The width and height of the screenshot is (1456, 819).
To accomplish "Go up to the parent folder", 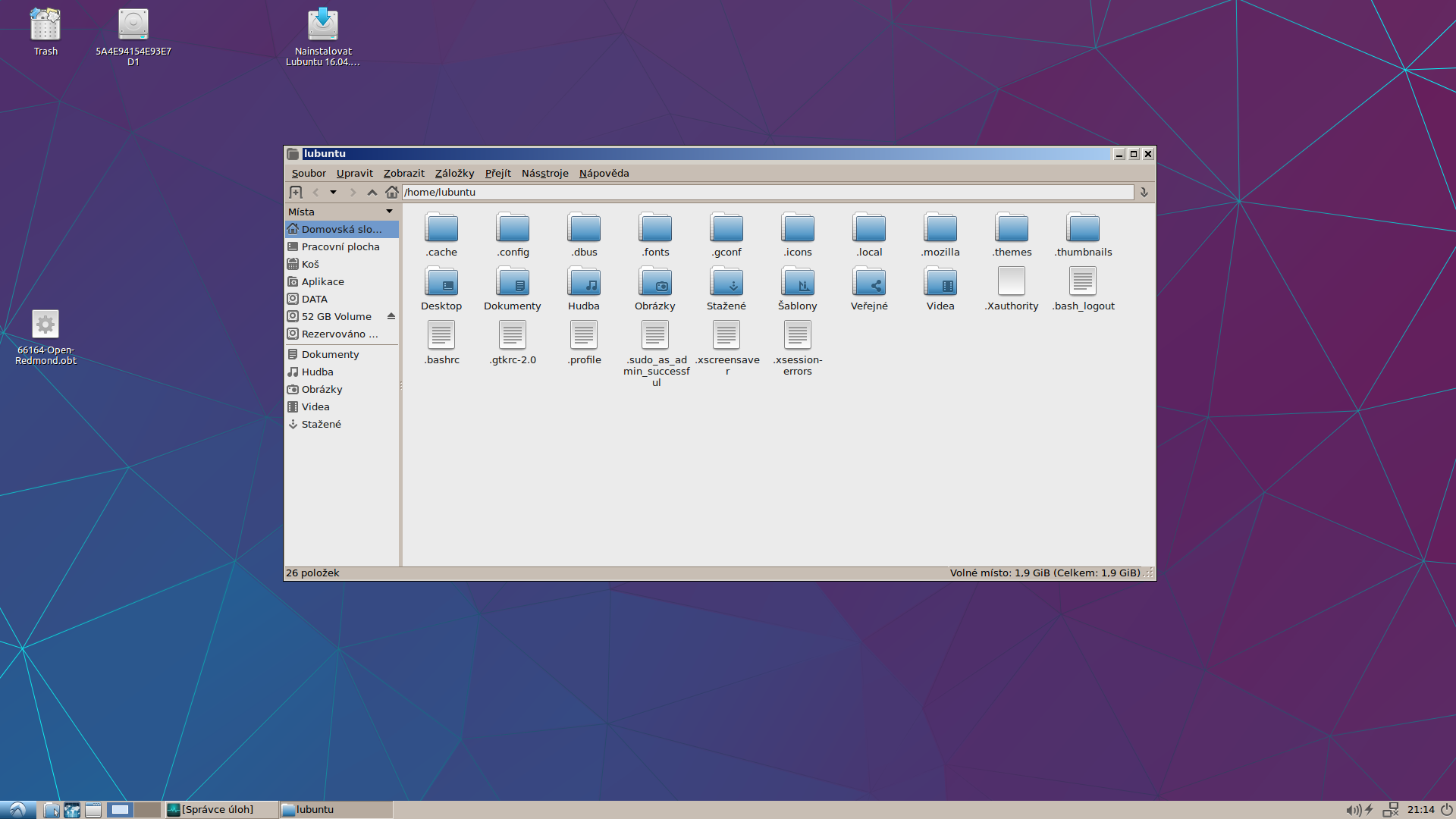I will click(x=372, y=193).
